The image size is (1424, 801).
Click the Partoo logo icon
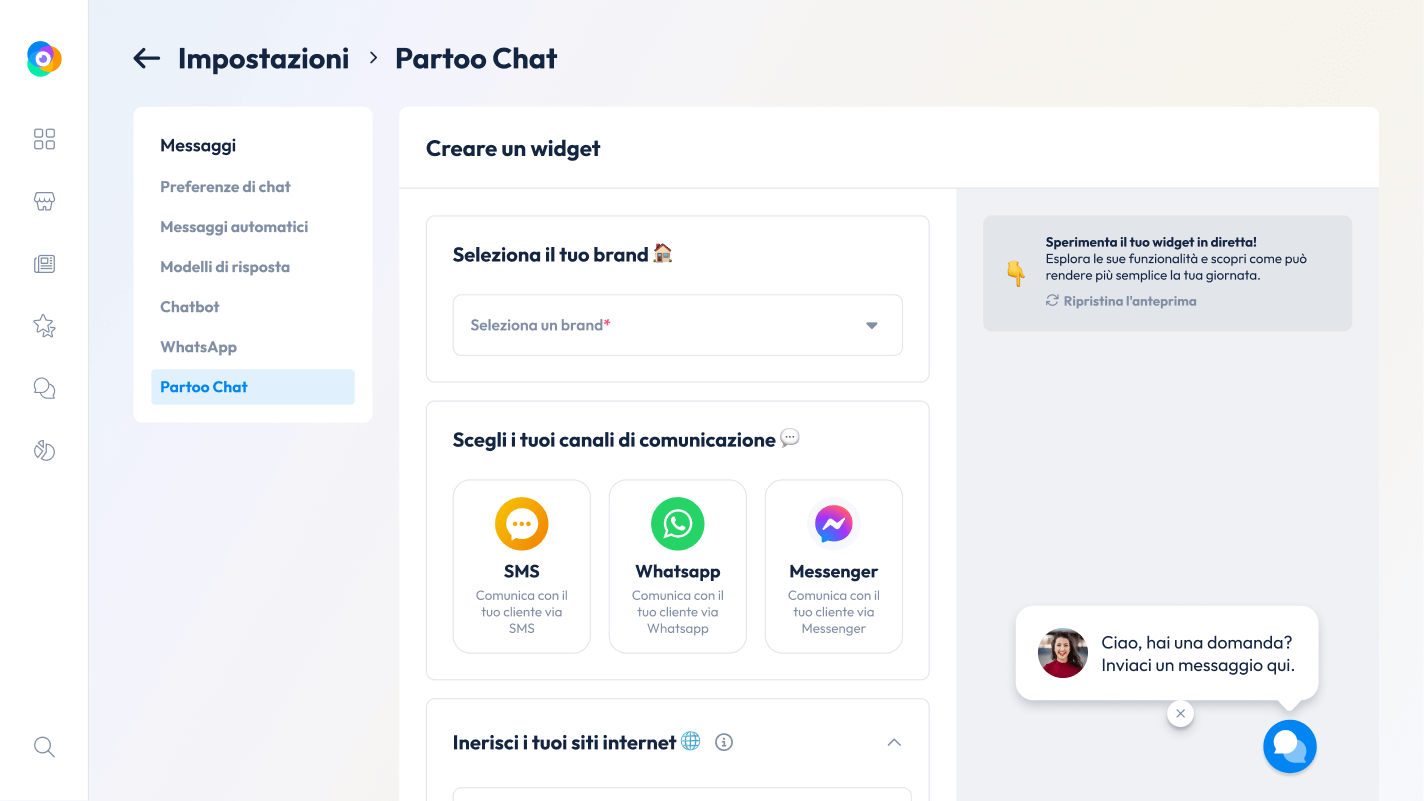[x=44, y=59]
